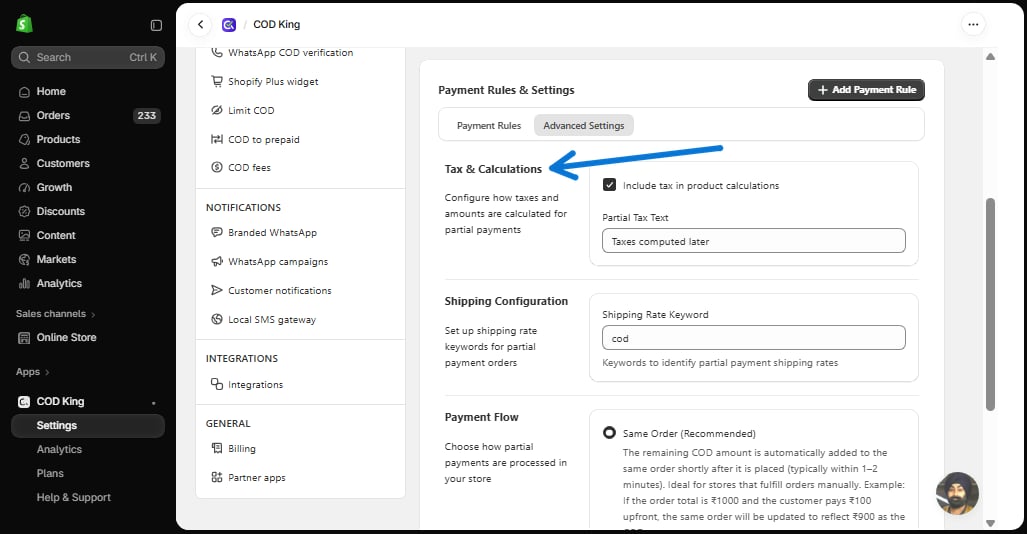
Task: Click the WhatsApp COD verification phone icon
Action: (x=217, y=52)
